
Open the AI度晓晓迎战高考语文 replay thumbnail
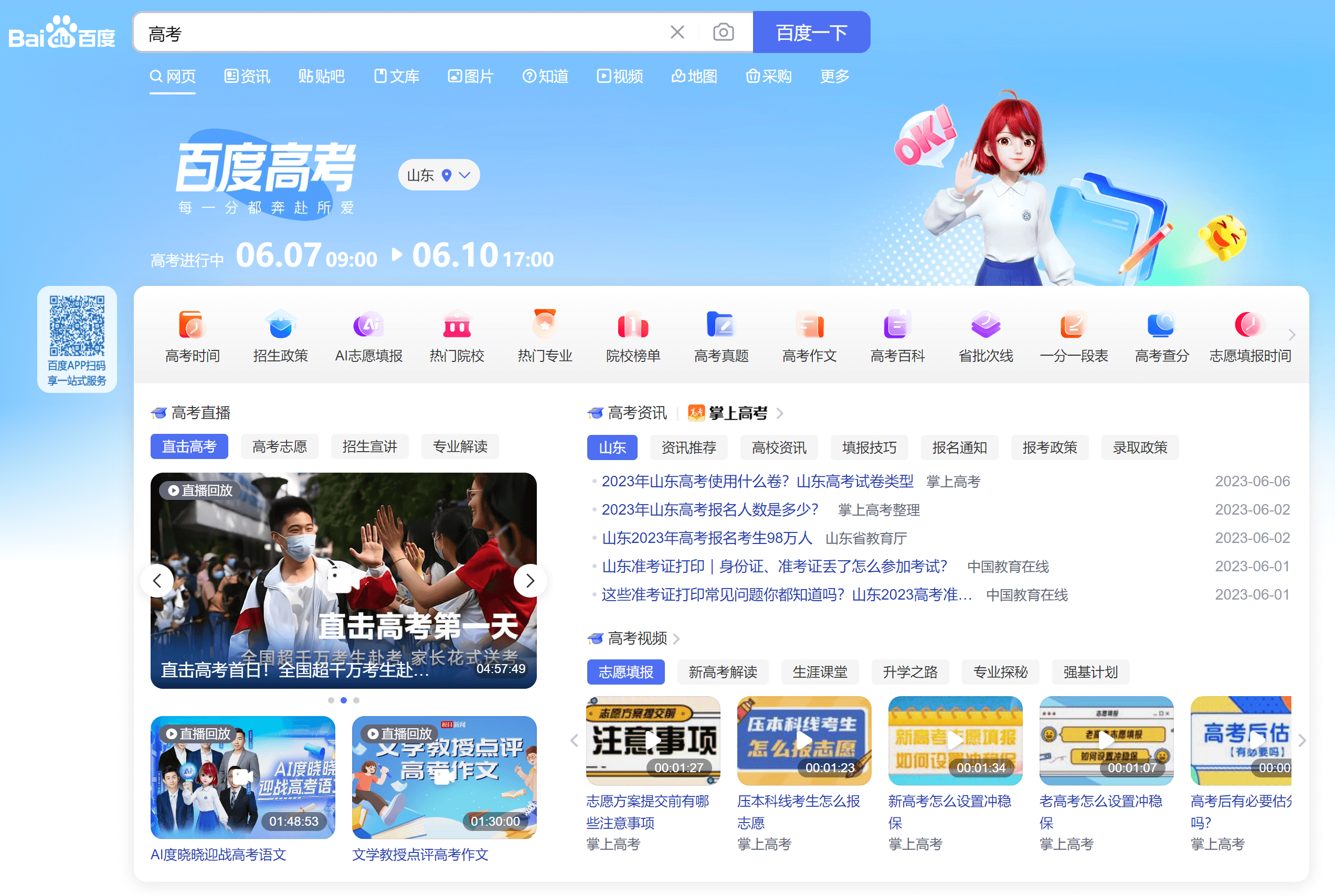click(x=243, y=777)
